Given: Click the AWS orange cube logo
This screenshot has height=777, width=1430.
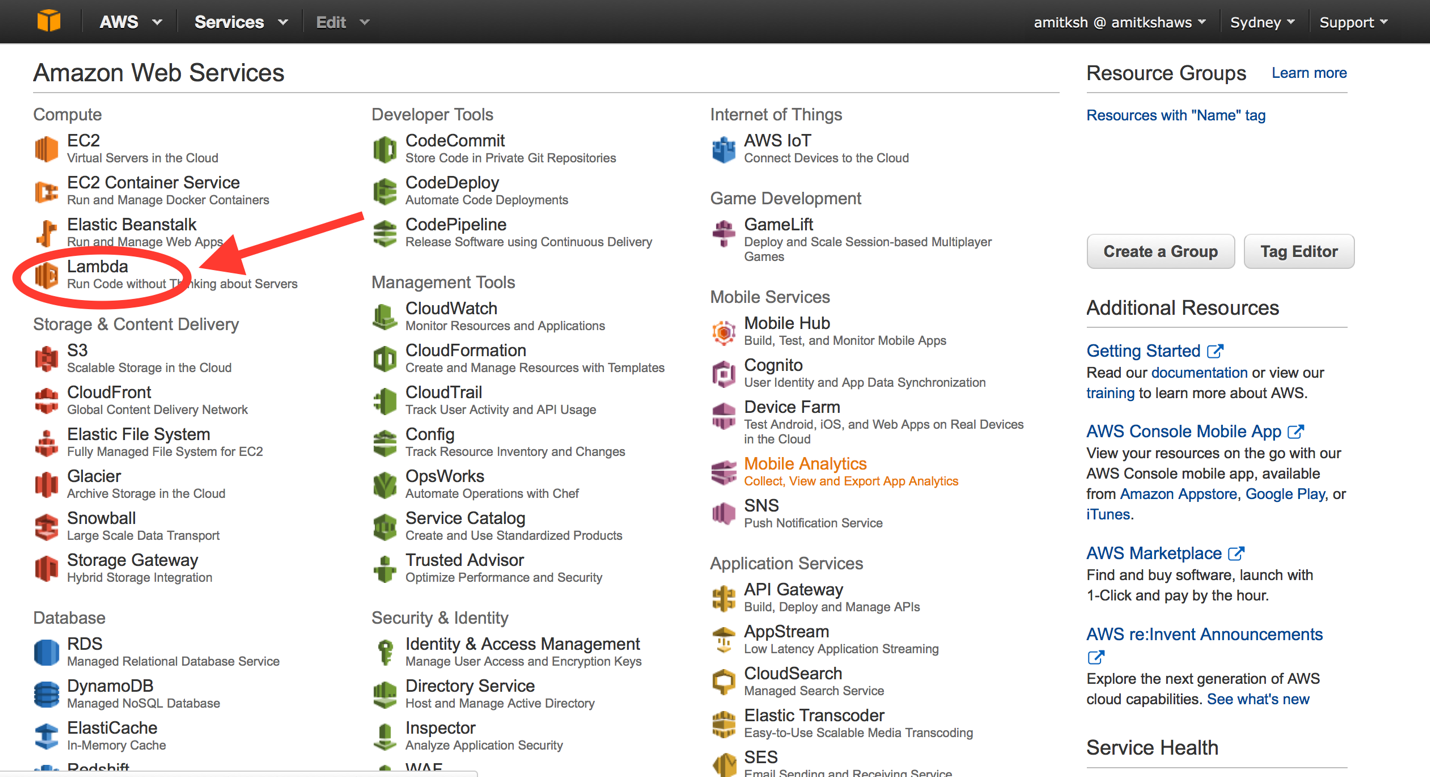Looking at the screenshot, I should pyautogui.click(x=48, y=21).
